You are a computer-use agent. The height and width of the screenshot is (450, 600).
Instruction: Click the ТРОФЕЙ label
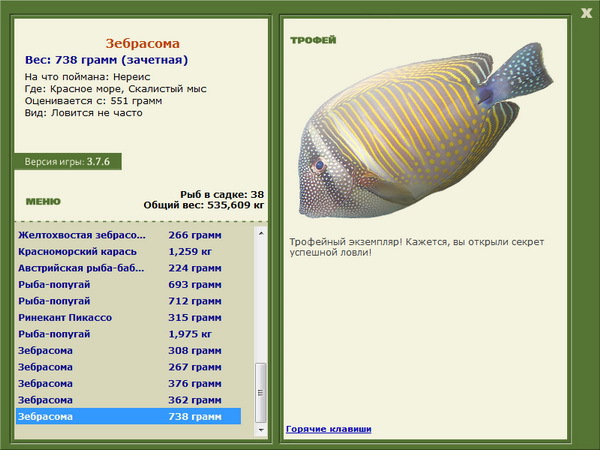[x=313, y=40]
